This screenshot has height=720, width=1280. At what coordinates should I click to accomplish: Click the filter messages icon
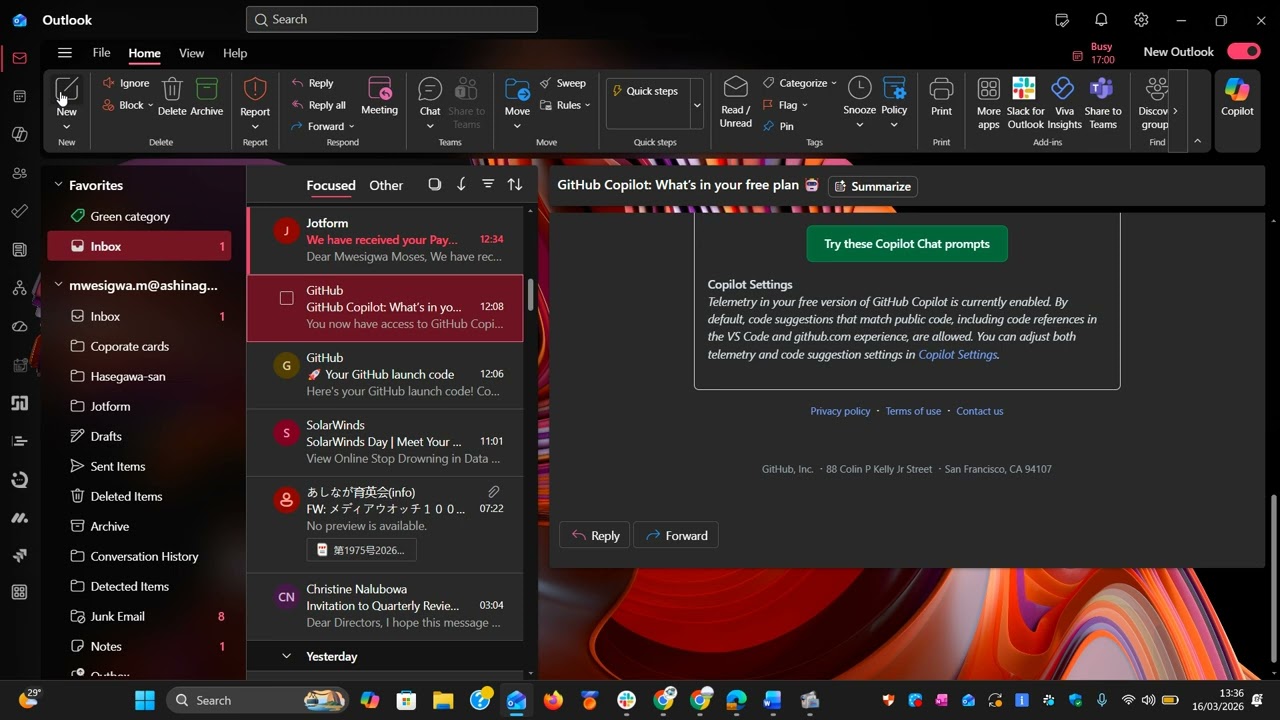coord(488,185)
